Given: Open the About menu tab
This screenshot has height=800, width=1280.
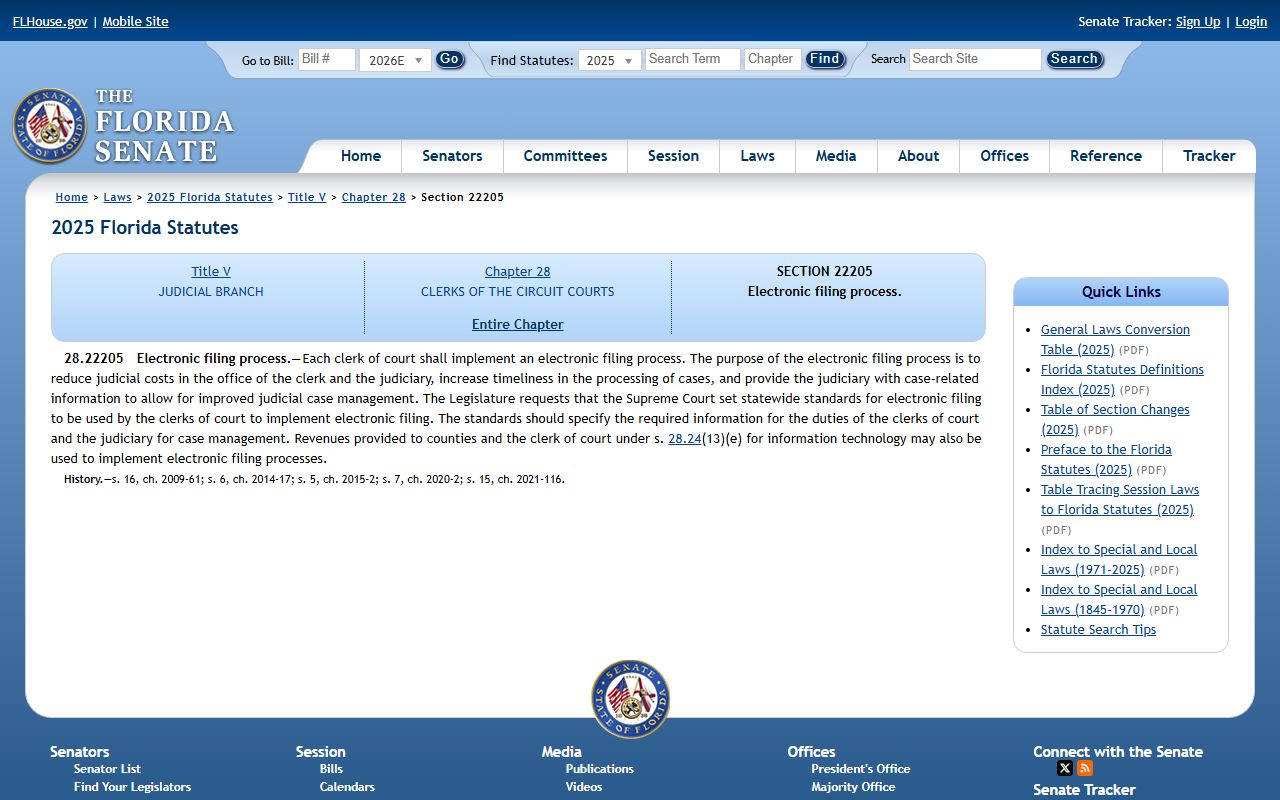Looking at the screenshot, I should point(918,156).
